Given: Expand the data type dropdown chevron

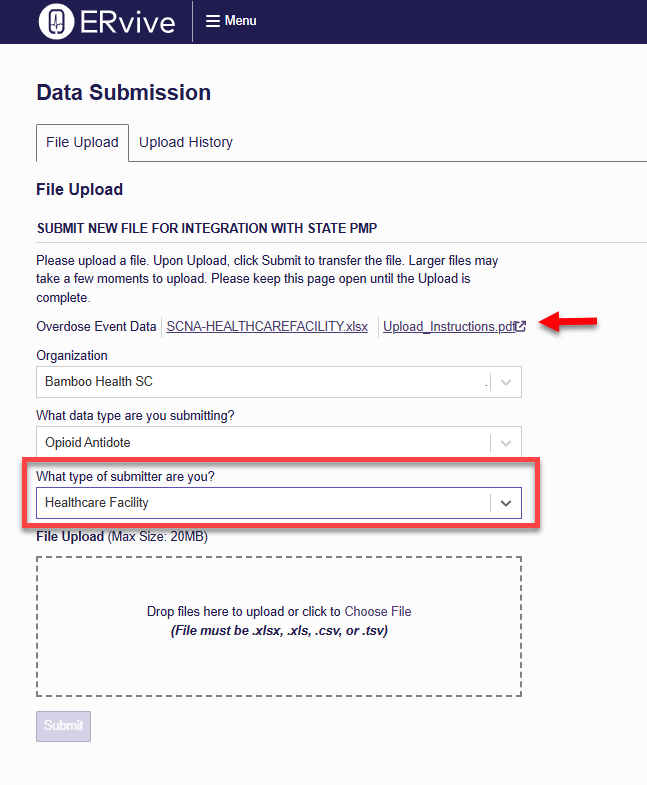Looking at the screenshot, I should pyautogui.click(x=506, y=443).
